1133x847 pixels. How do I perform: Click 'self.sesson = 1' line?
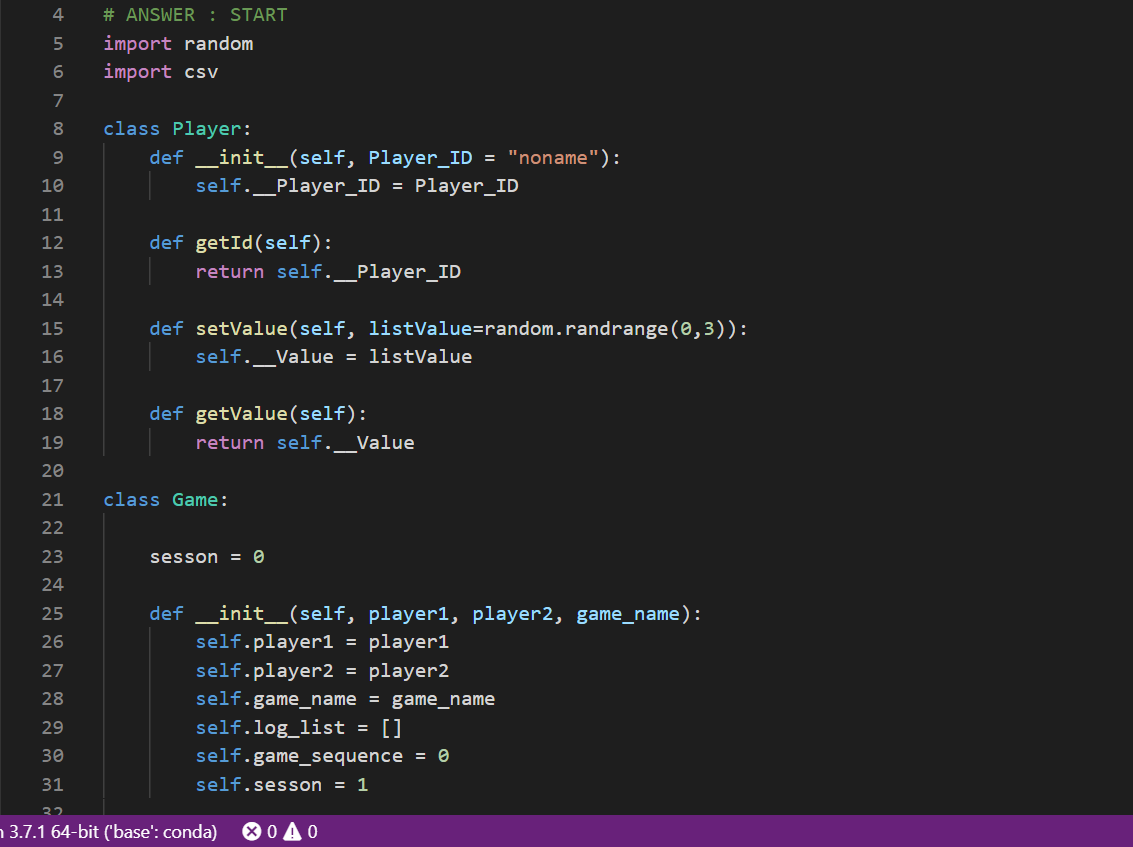point(282,784)
